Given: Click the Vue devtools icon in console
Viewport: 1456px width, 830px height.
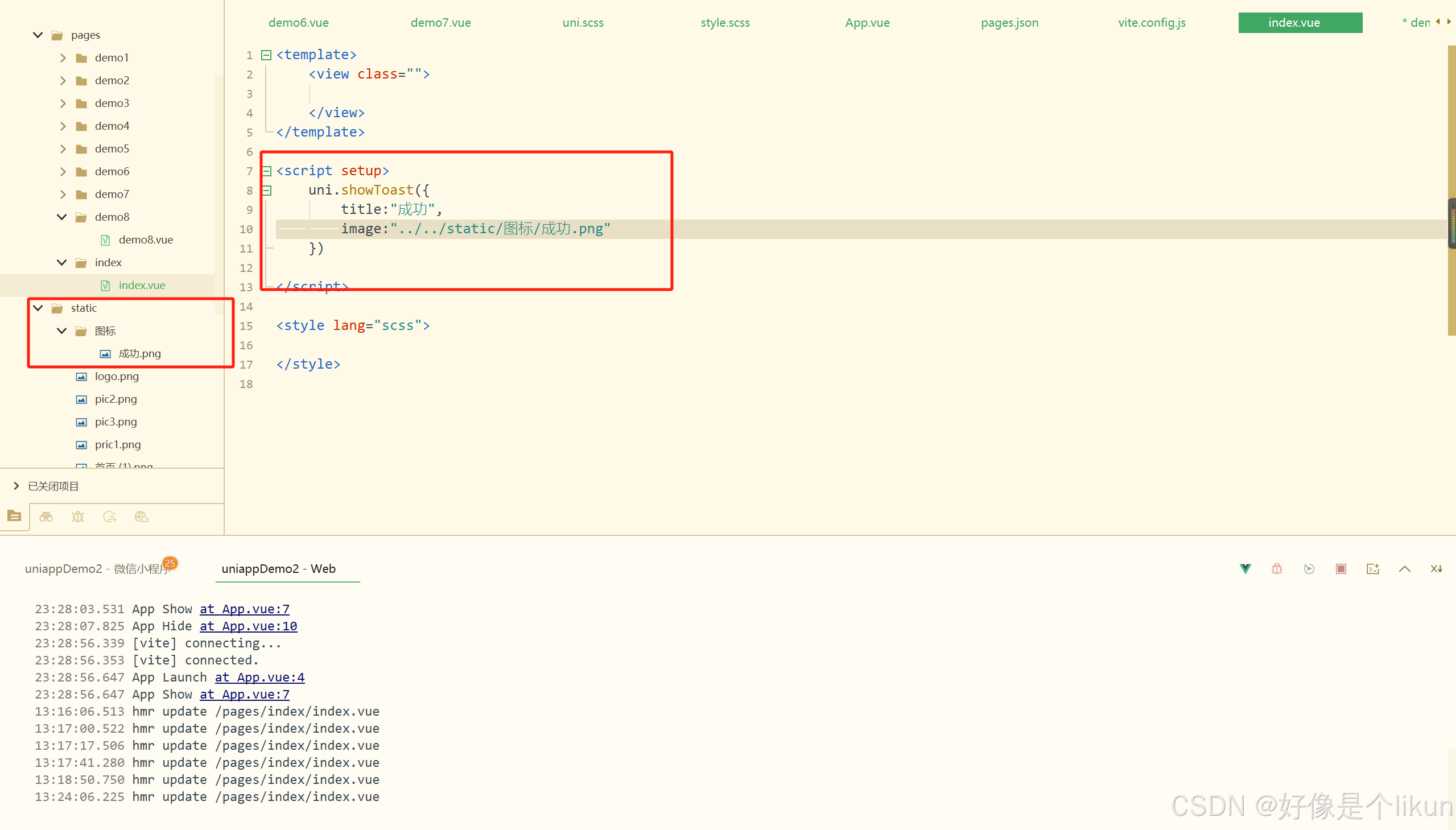Looking at the screenshot, I should (1245, 568).
